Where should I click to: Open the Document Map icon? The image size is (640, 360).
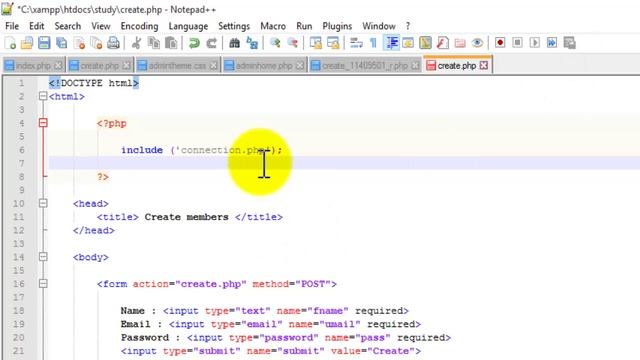pyautogui.click(x=425, y=43)
